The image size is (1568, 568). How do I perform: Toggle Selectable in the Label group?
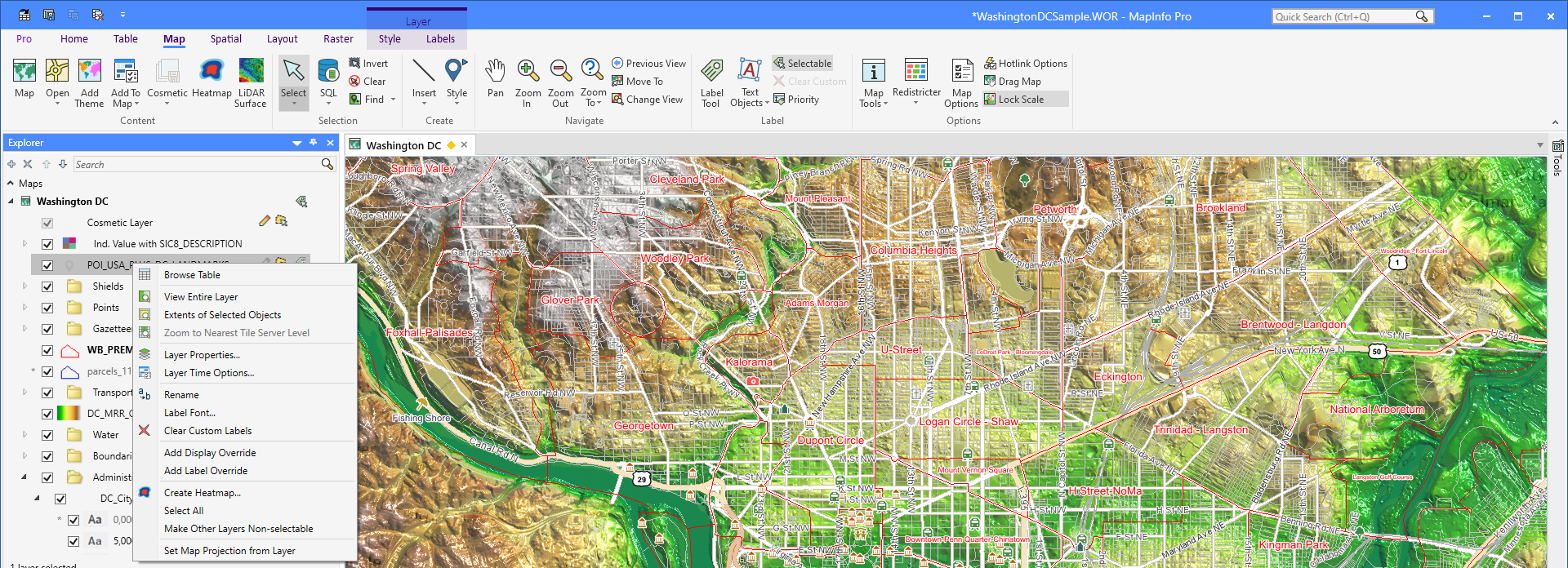click(803, 63)
